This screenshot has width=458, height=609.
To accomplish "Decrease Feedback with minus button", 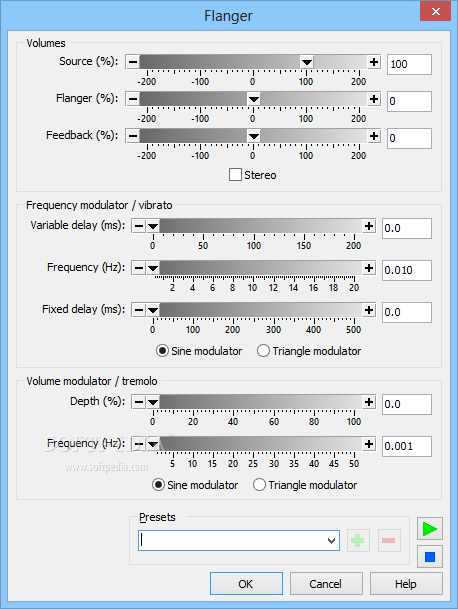I will 133,136.
